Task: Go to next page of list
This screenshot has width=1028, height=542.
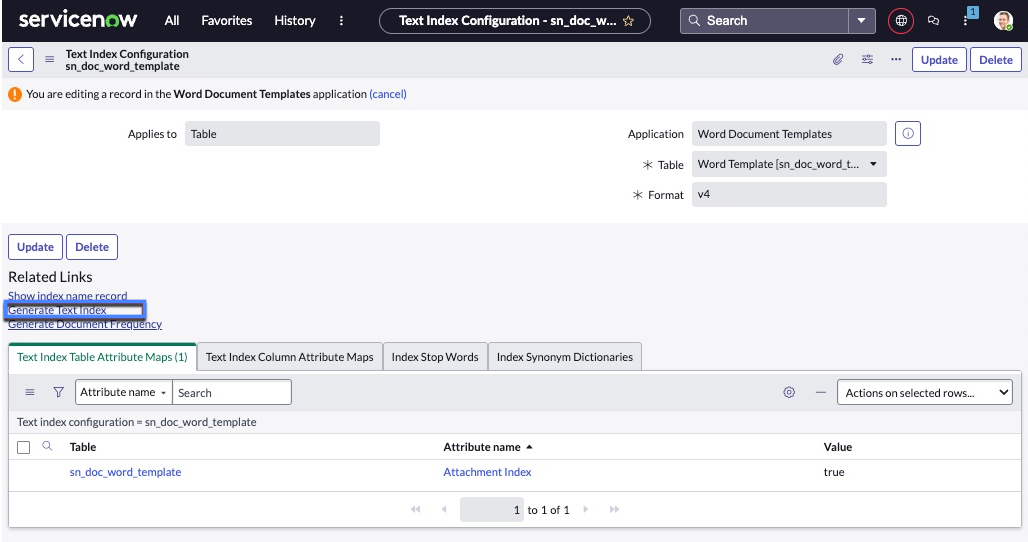Action: [x=585, y=509]
